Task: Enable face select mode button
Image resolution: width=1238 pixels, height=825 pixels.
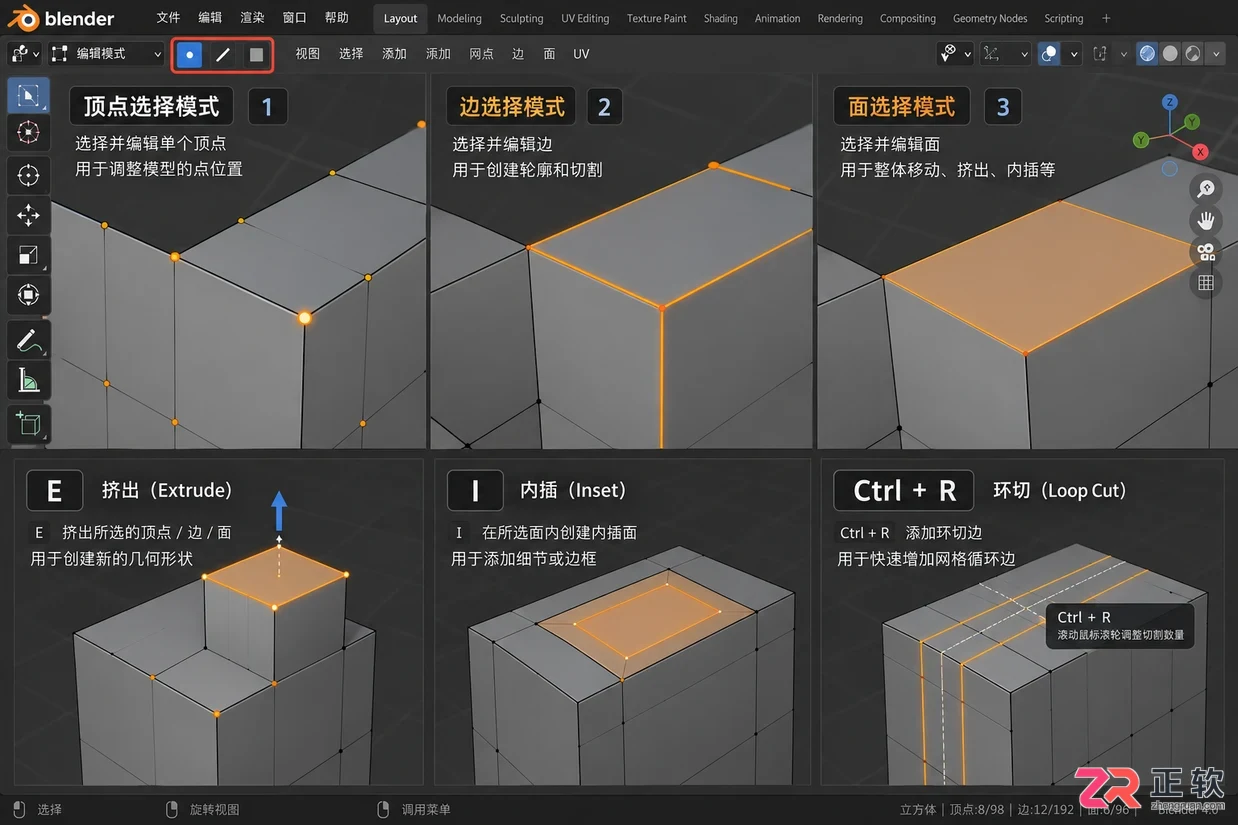Action: [x=256, y=54]
